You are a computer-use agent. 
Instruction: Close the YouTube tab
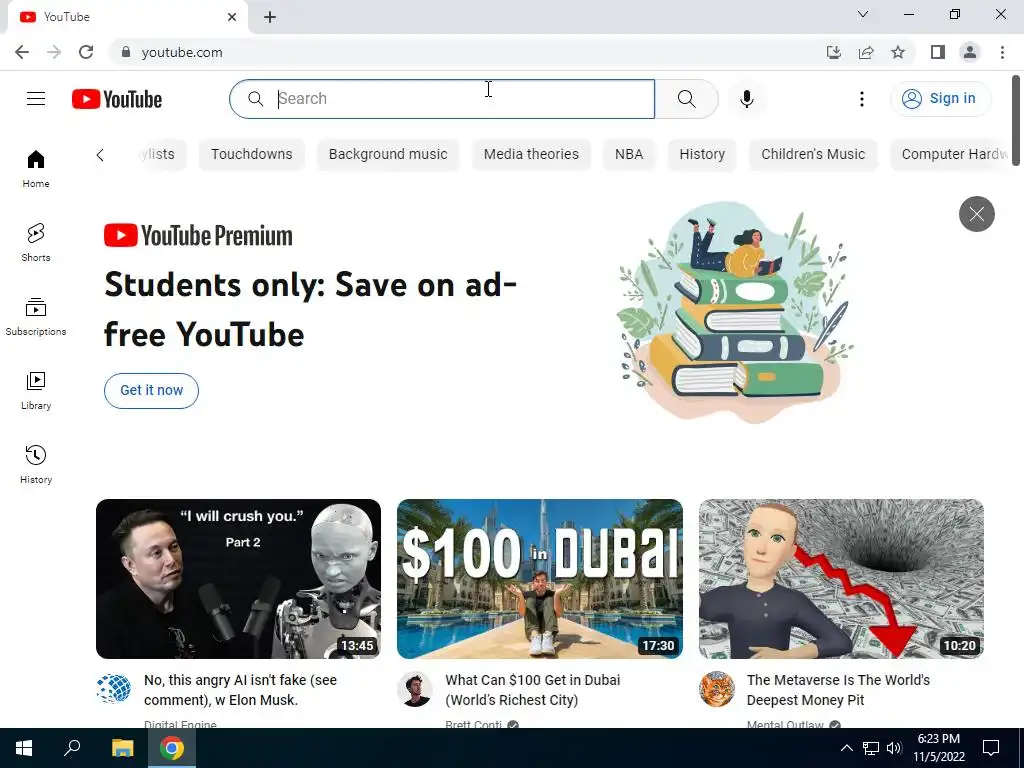[232, 17]
